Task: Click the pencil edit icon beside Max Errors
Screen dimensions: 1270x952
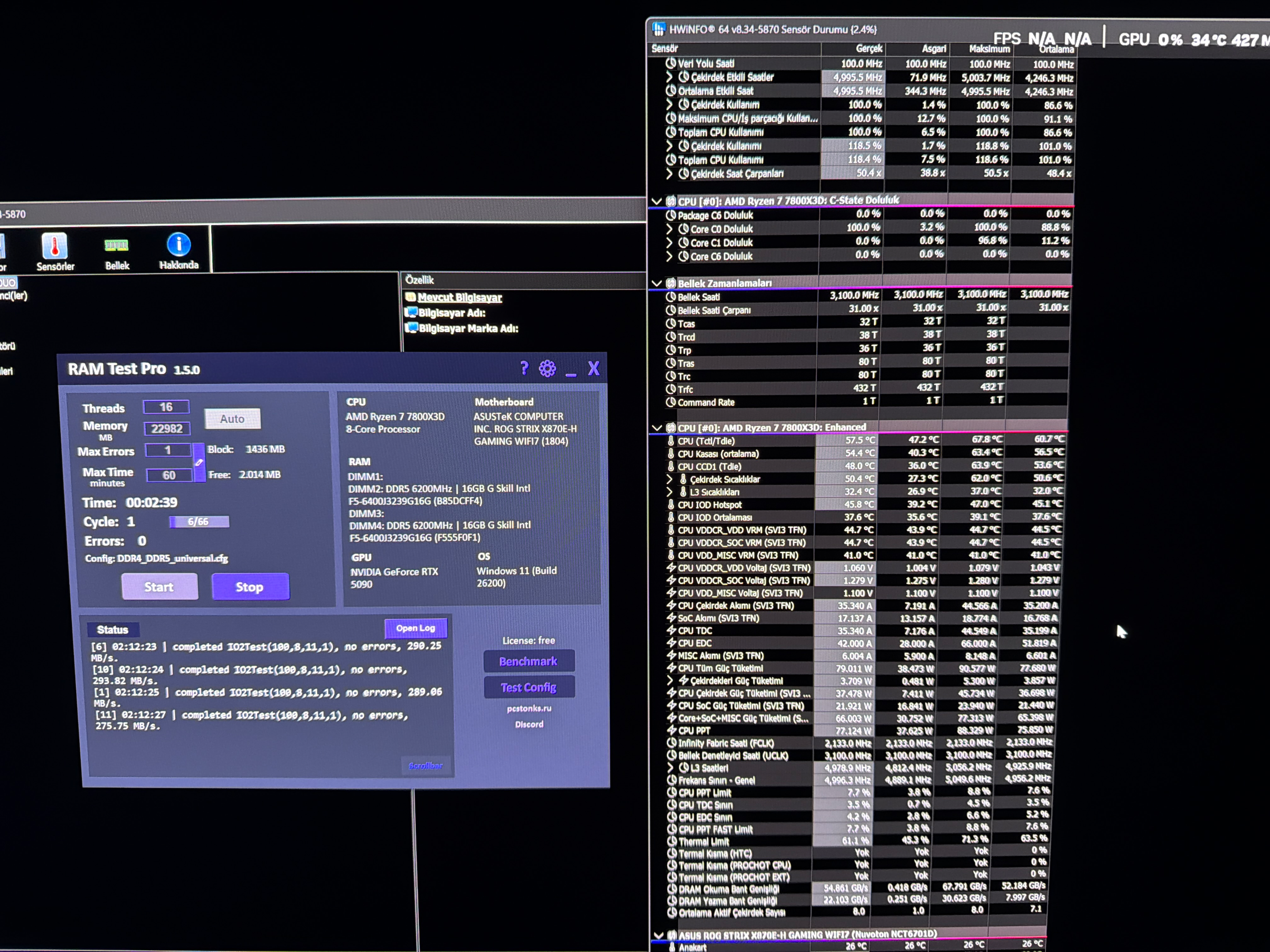Action: pyautogui.click(x=198, y=462)
